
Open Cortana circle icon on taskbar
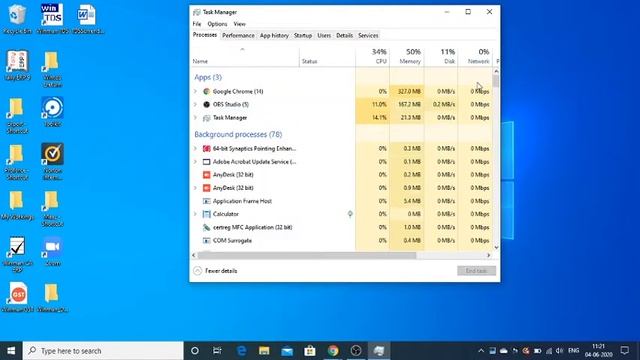(x=195, y=351)
